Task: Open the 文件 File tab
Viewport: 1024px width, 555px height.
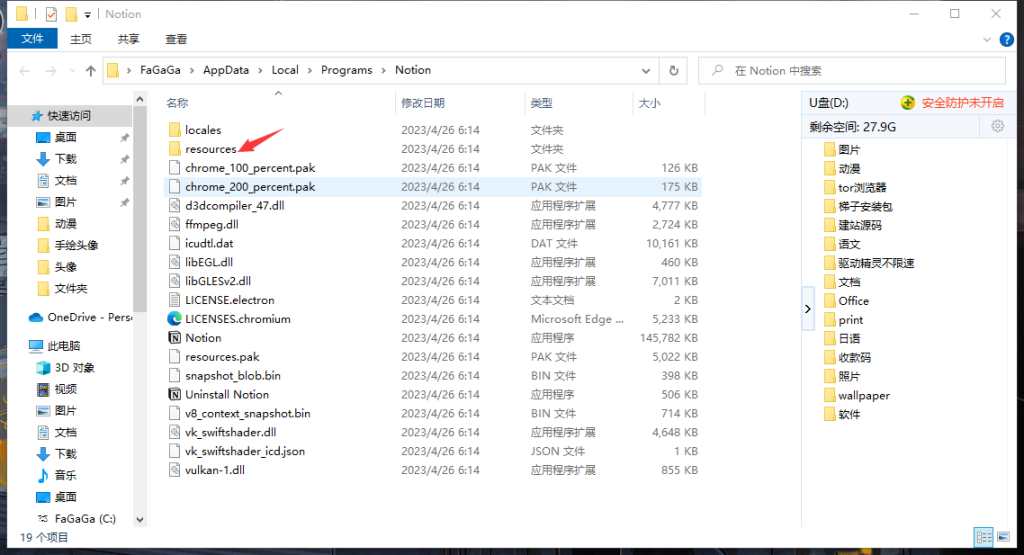Action: click(32, 39)
